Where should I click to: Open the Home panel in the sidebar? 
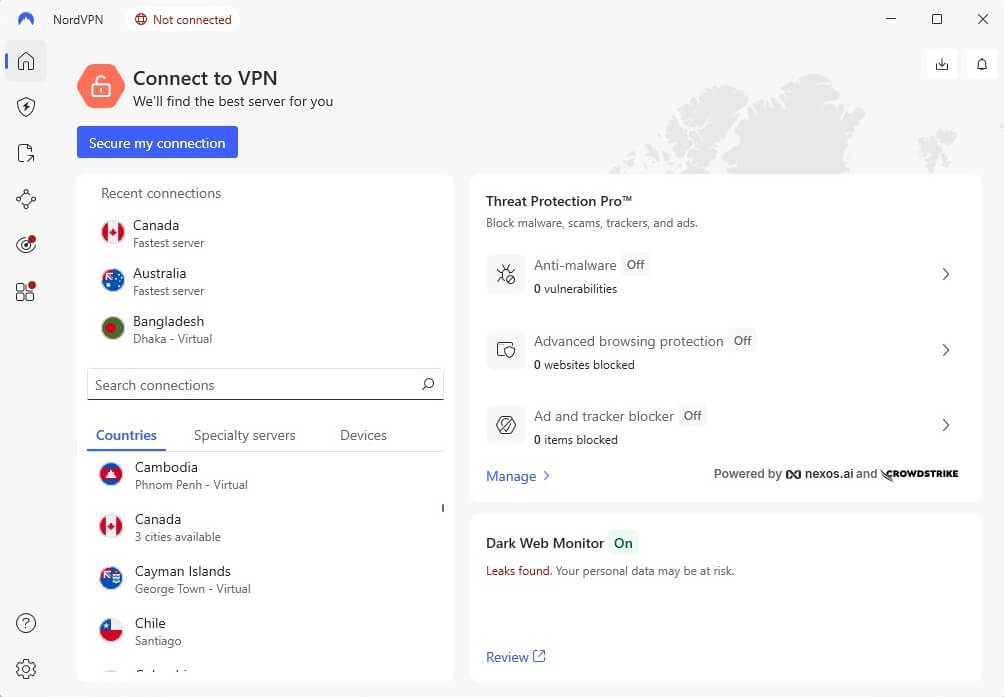[25, 61]
